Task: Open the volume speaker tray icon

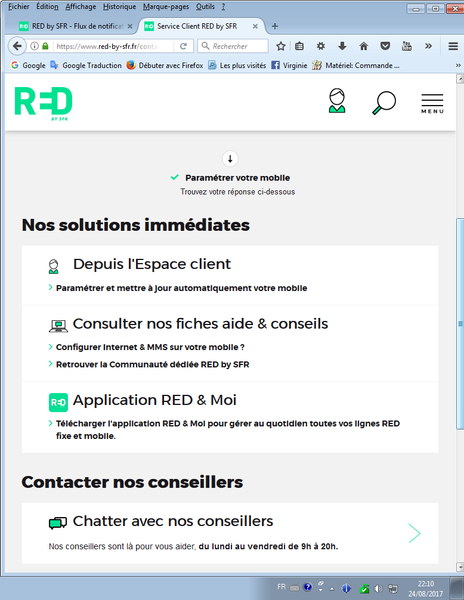Action: point(379,589)
